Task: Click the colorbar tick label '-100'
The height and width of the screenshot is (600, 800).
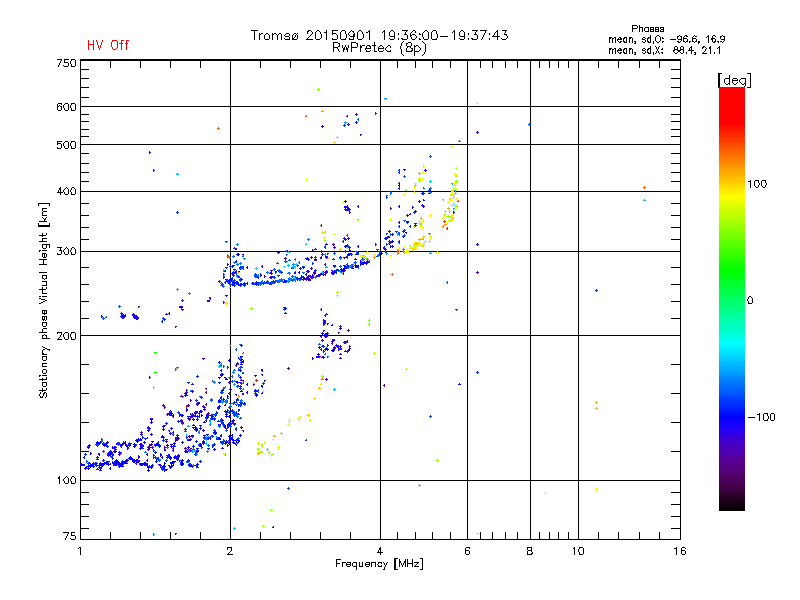Action: (761, 417)
